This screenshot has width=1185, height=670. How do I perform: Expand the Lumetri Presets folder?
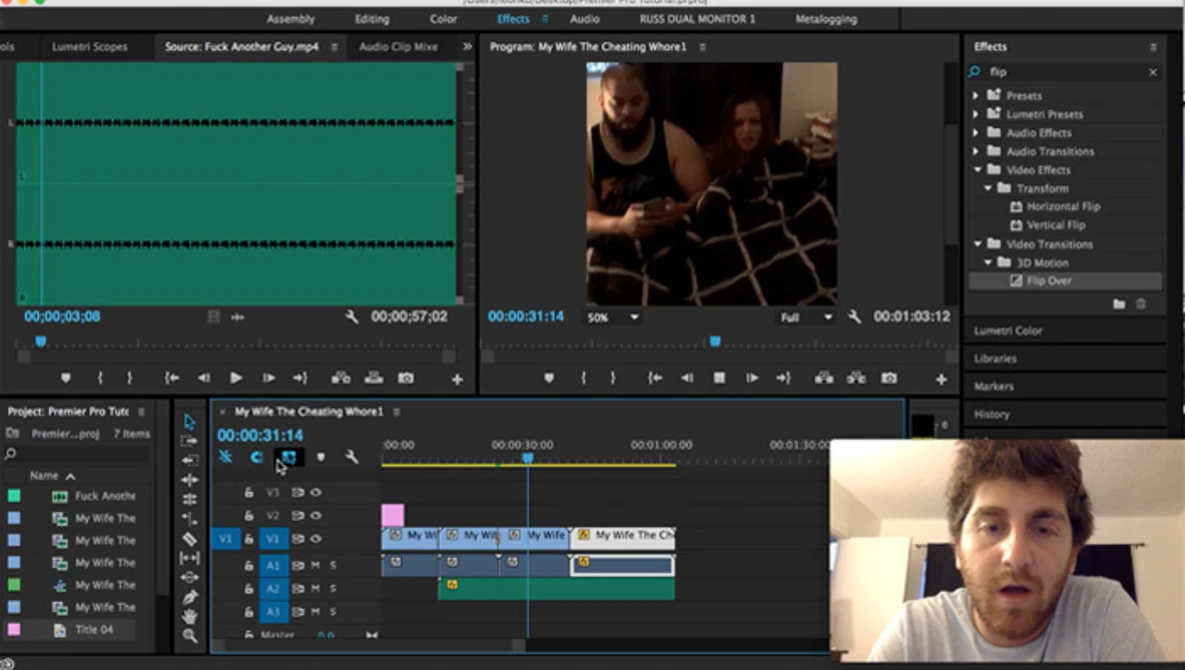tap(976, 114)
